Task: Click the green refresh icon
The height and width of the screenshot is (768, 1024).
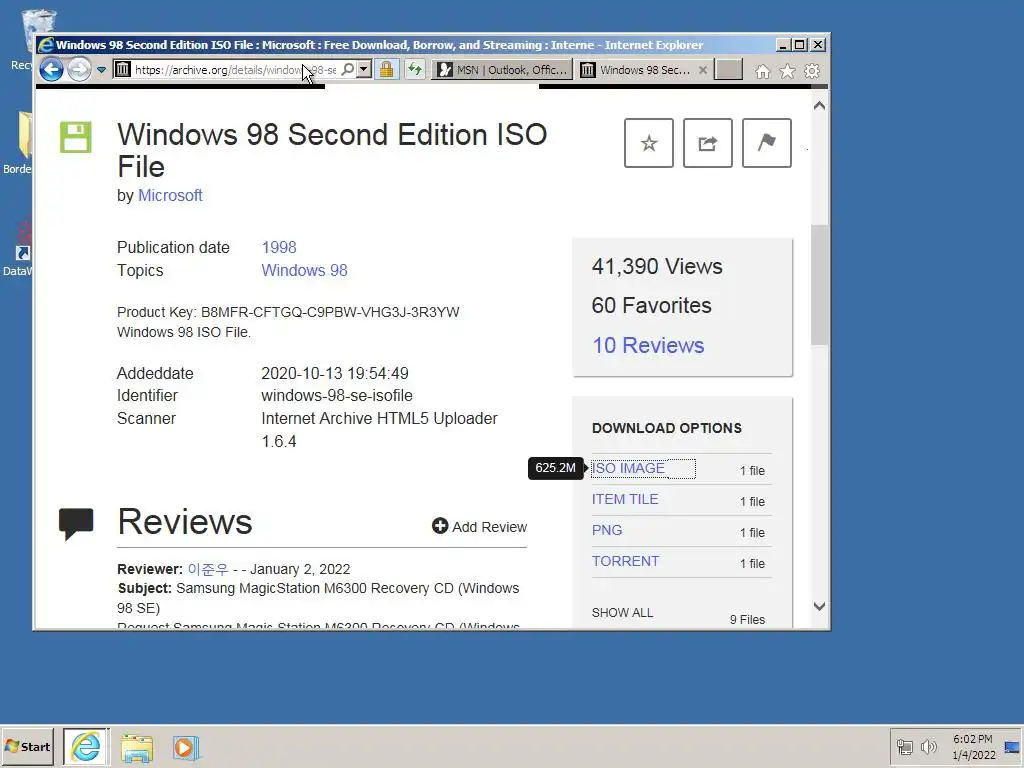Action: point(415,69)
